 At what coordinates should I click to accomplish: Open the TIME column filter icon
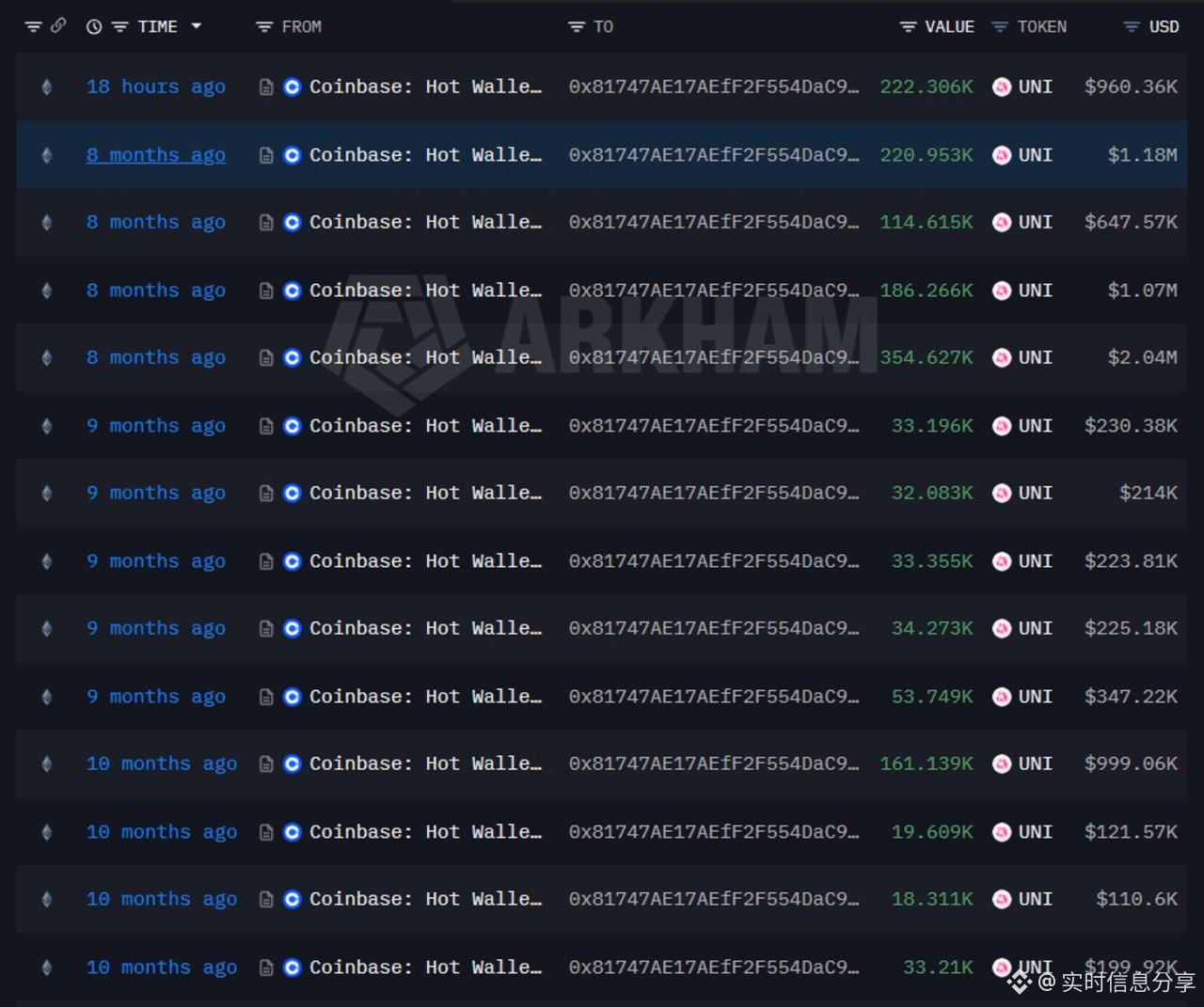[x=119, y=27]
